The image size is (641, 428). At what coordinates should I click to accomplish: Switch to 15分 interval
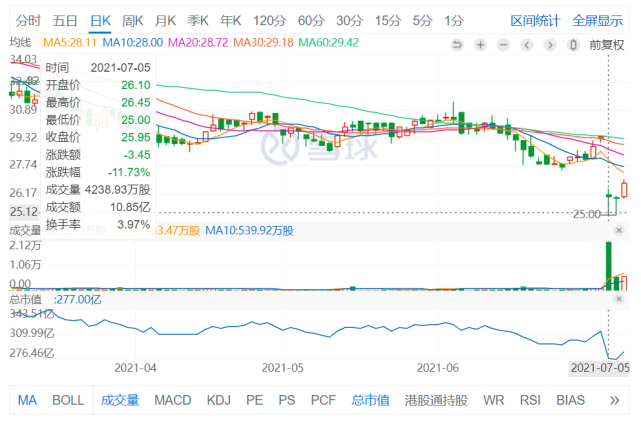click(x=388, y=20)
